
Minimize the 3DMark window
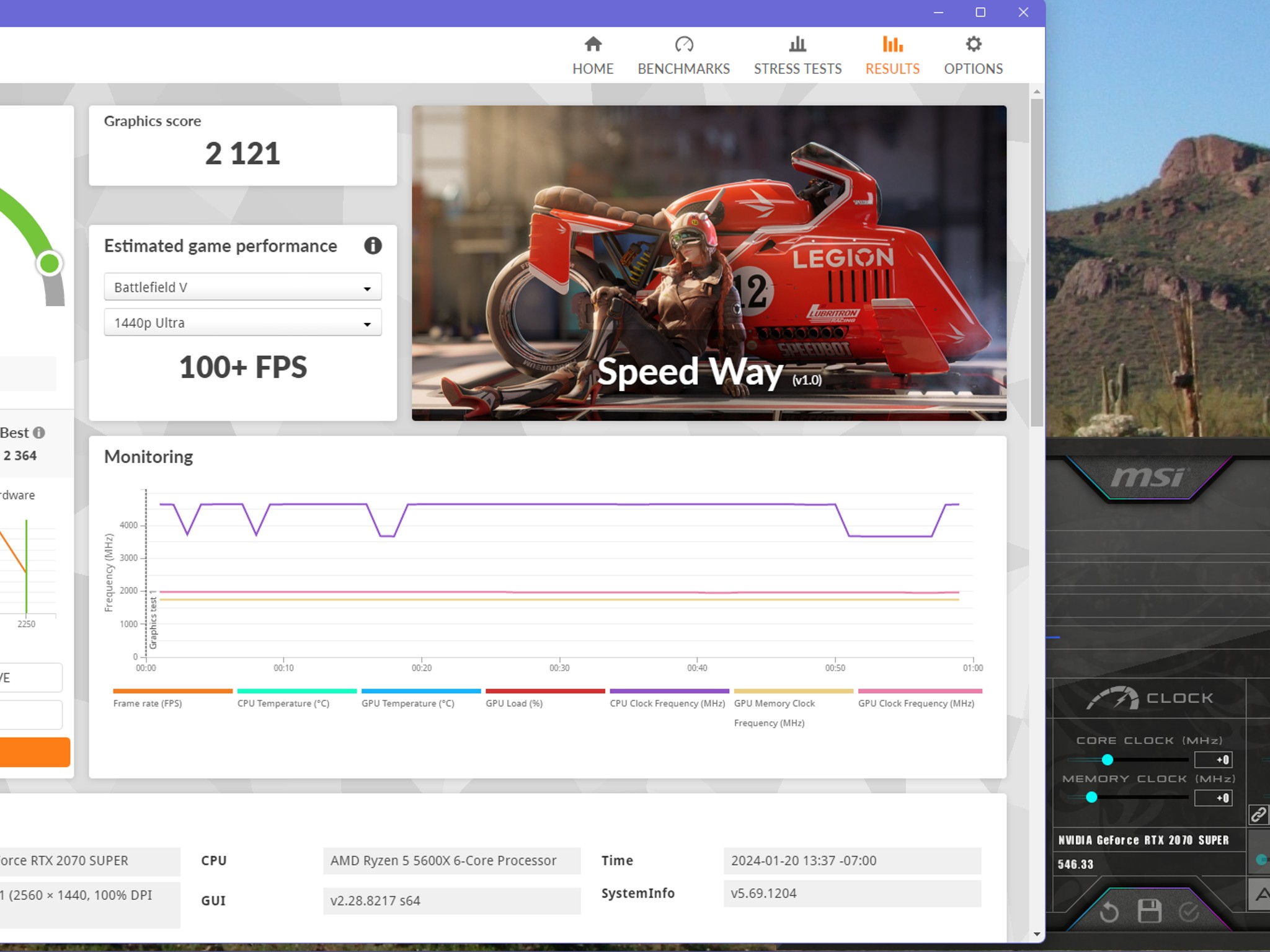938,12
